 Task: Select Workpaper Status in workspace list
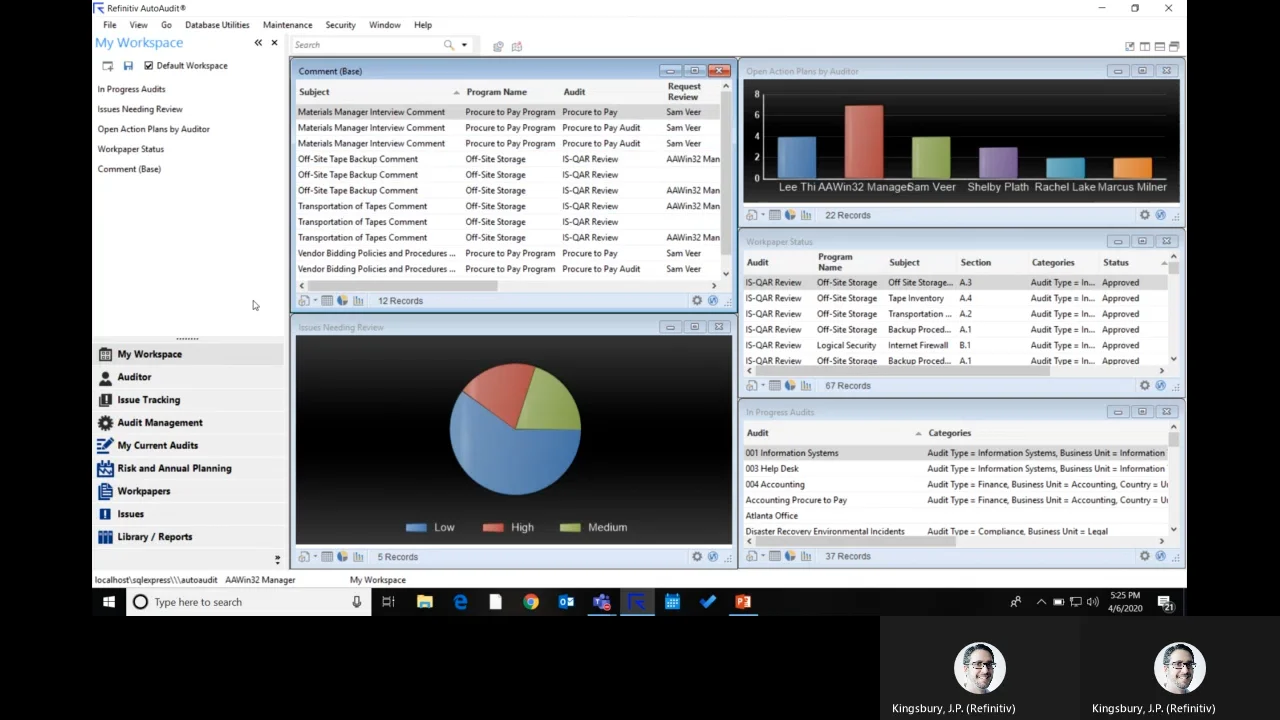click(x=131, y=149)
